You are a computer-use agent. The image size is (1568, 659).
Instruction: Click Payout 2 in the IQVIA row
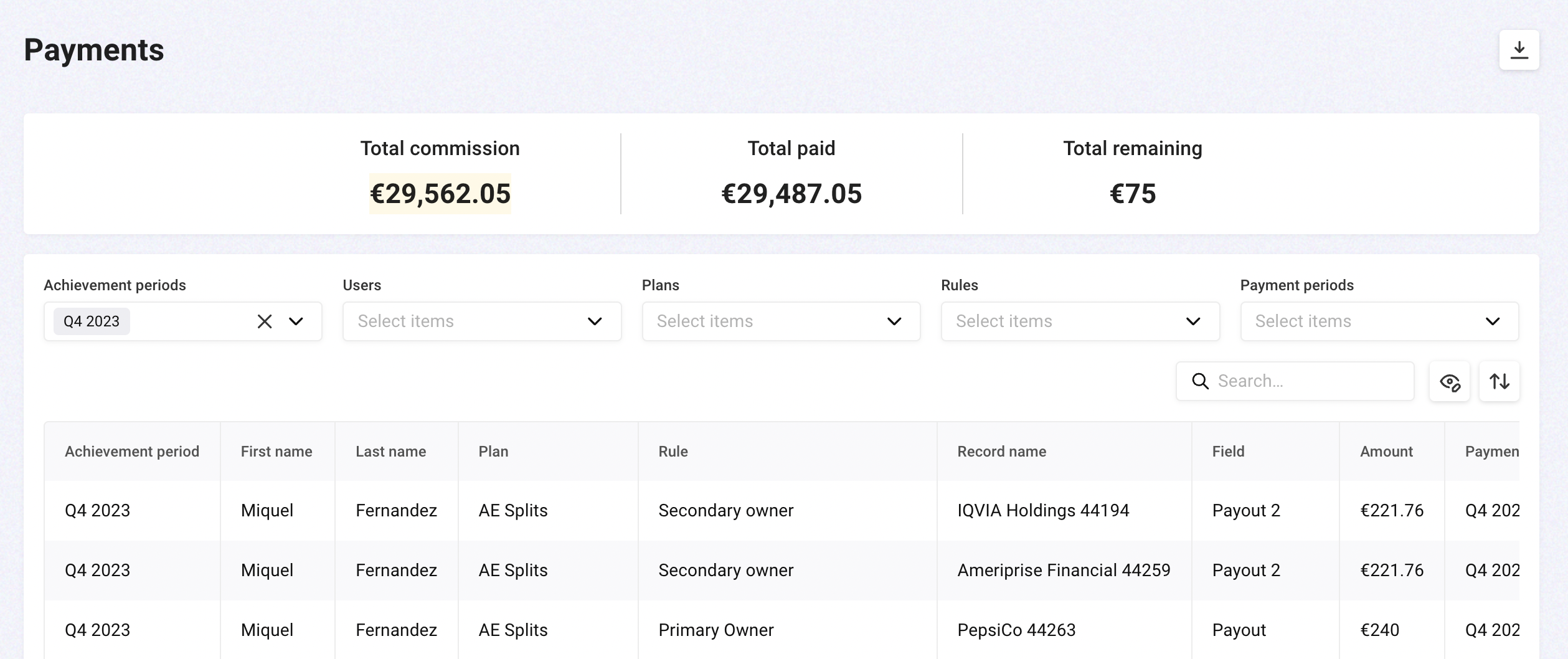1246,511
